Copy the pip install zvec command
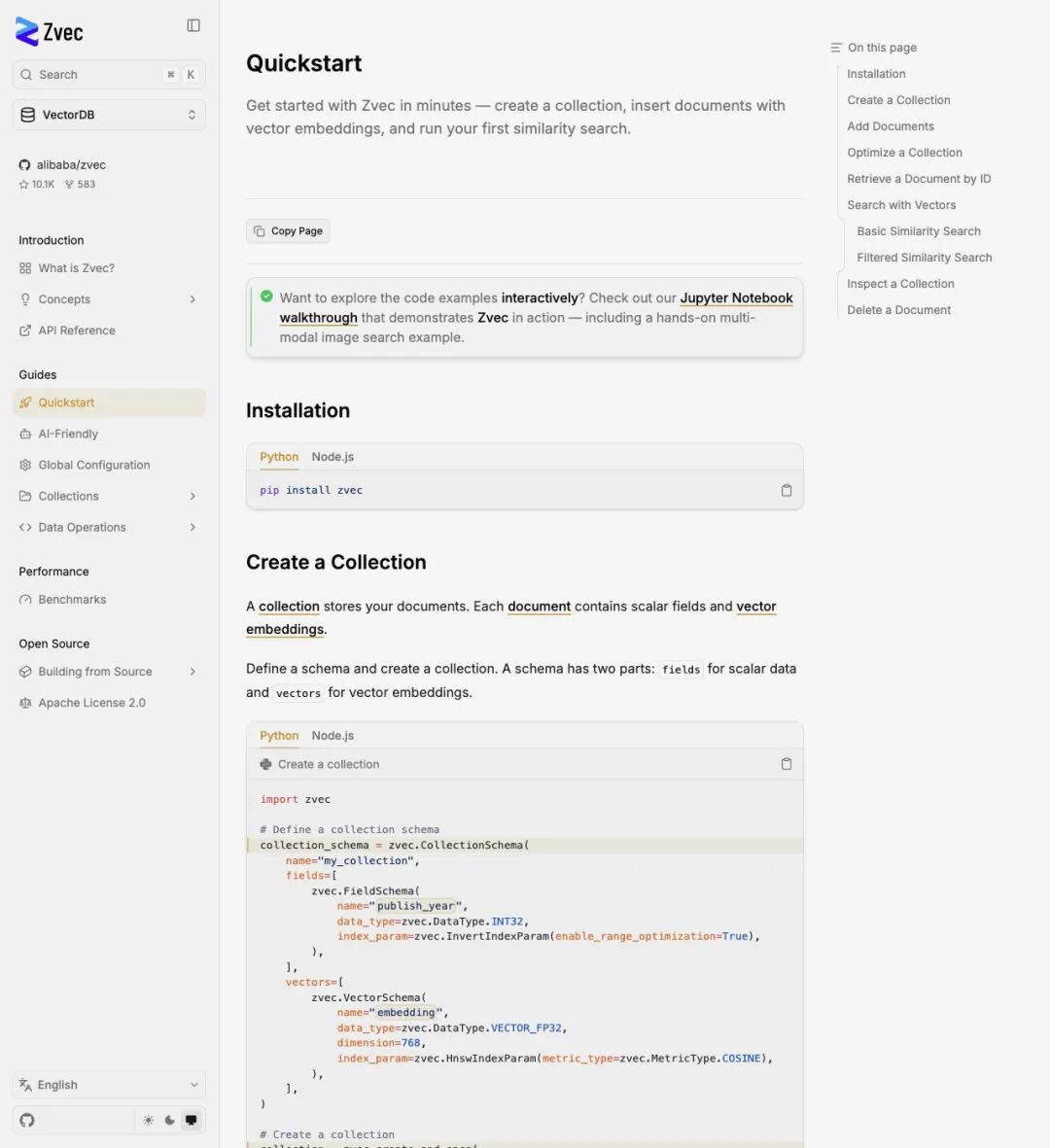Viewport: 1050px width, 1148px height. (x=787, y=491)
